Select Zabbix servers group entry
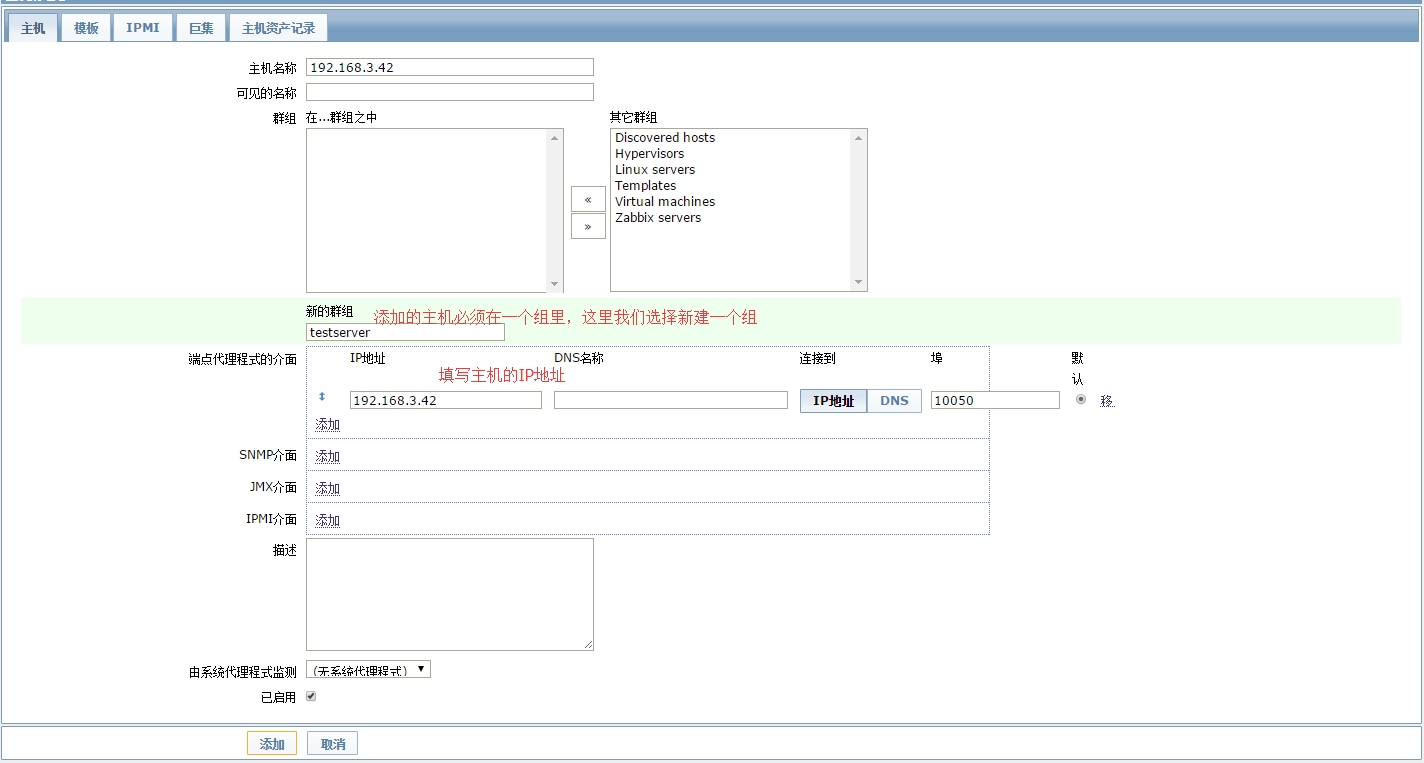The width and height of the screenshot is (1424, 763). [x=658, y=218]
